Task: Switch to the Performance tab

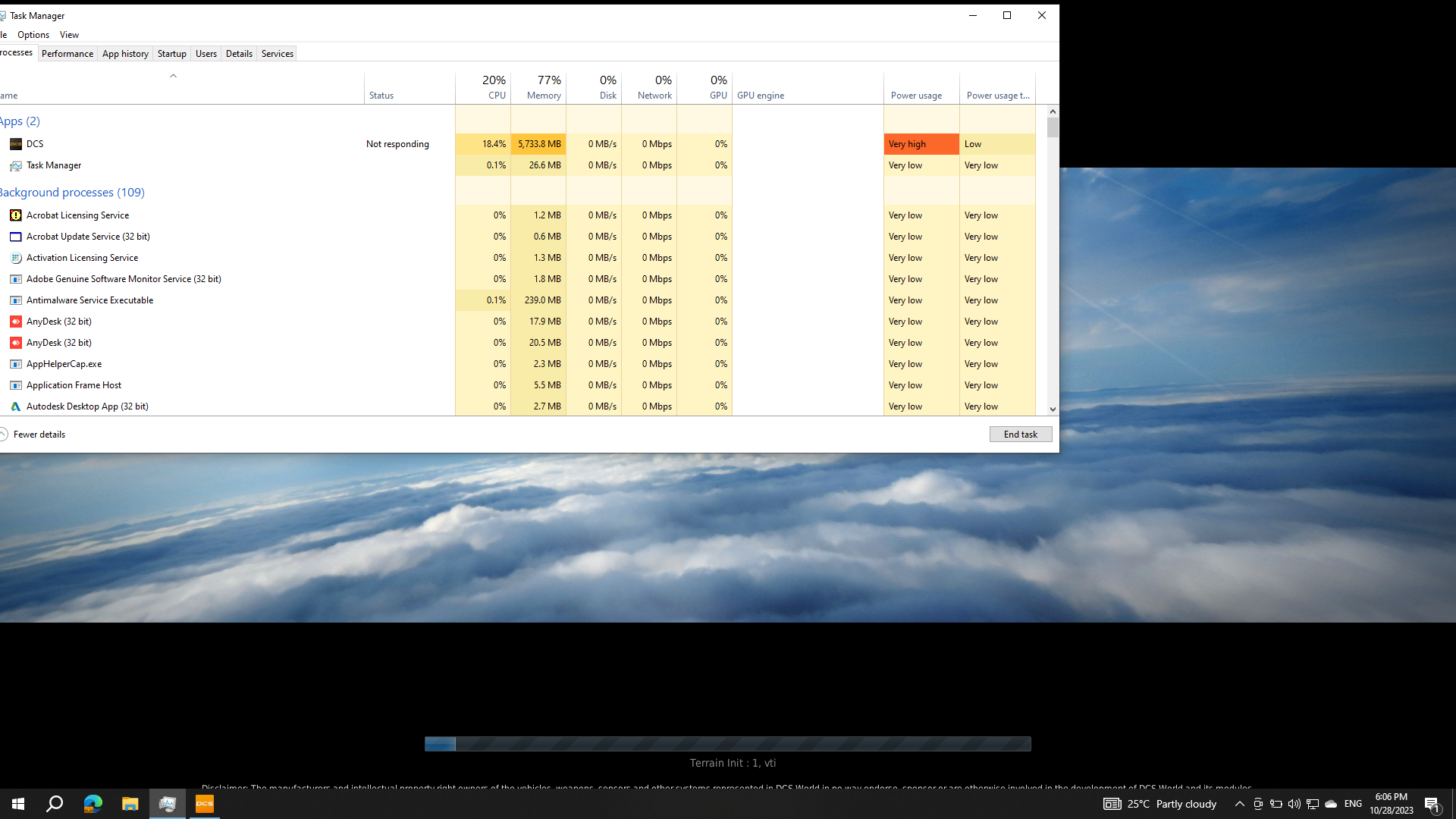Action: 67,54
